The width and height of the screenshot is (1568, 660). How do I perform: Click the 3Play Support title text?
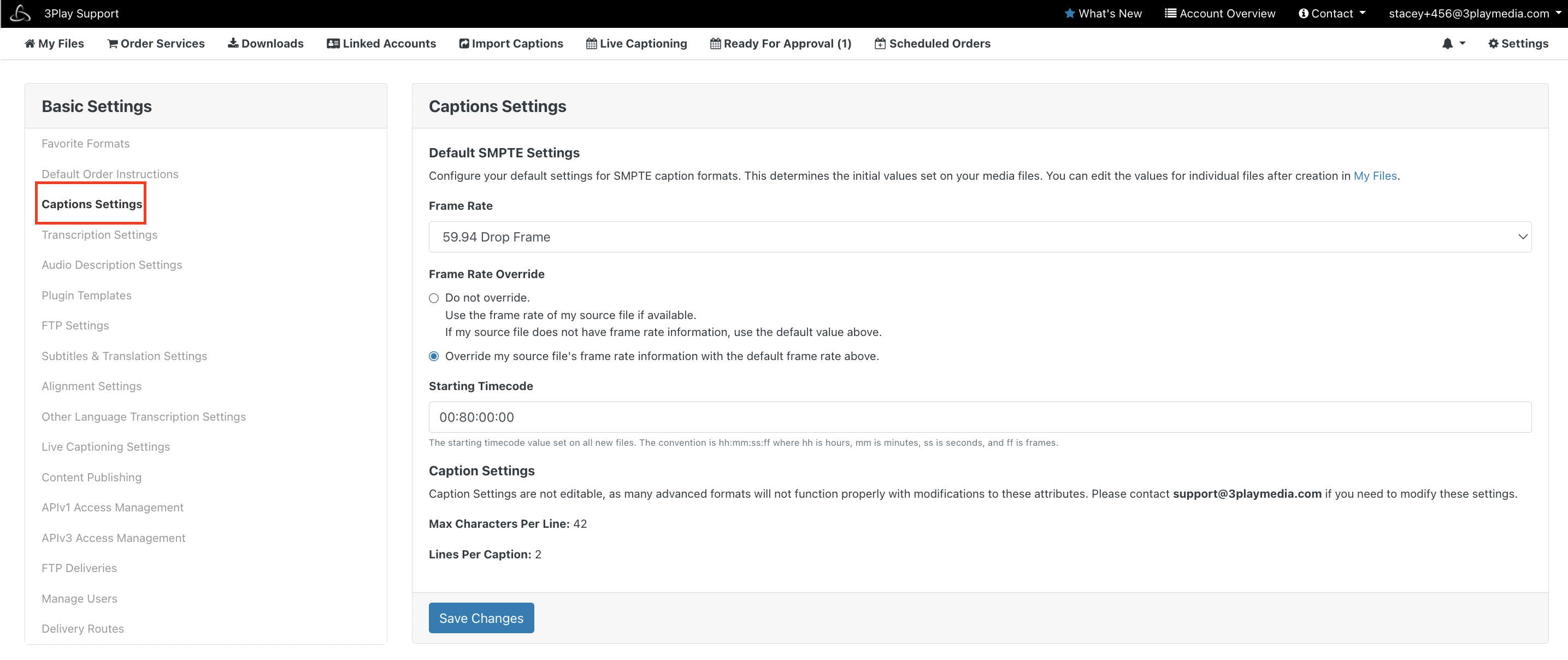coord(81,14)
